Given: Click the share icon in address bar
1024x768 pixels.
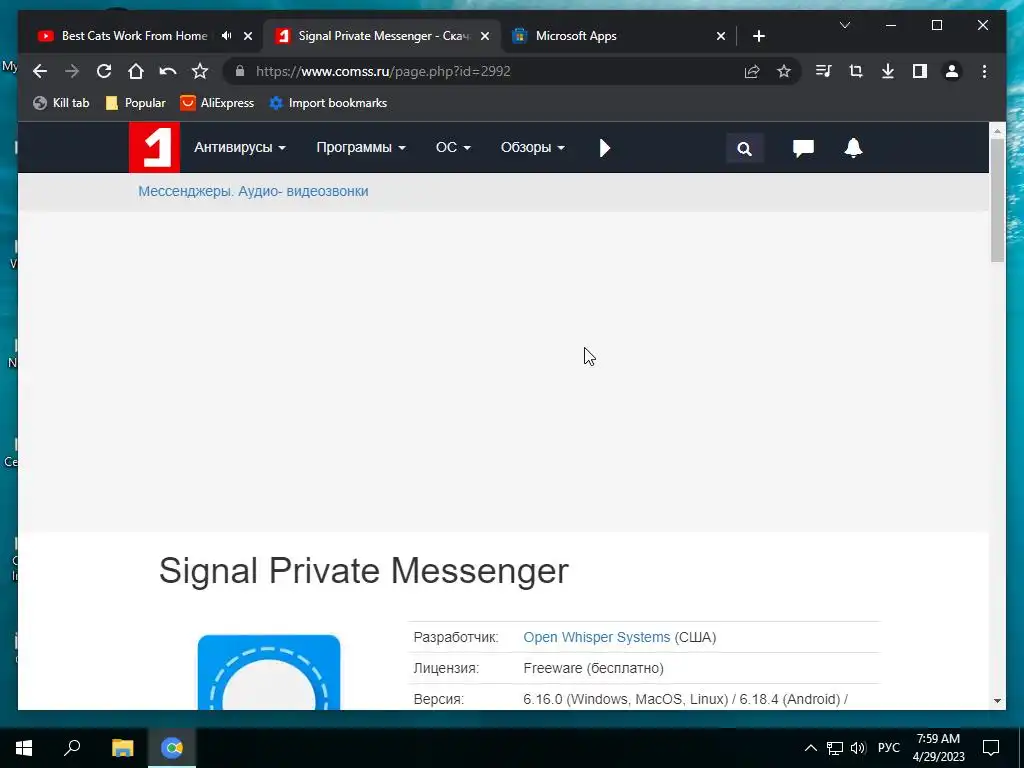Looking at the screenshot, I should point(752,71).
